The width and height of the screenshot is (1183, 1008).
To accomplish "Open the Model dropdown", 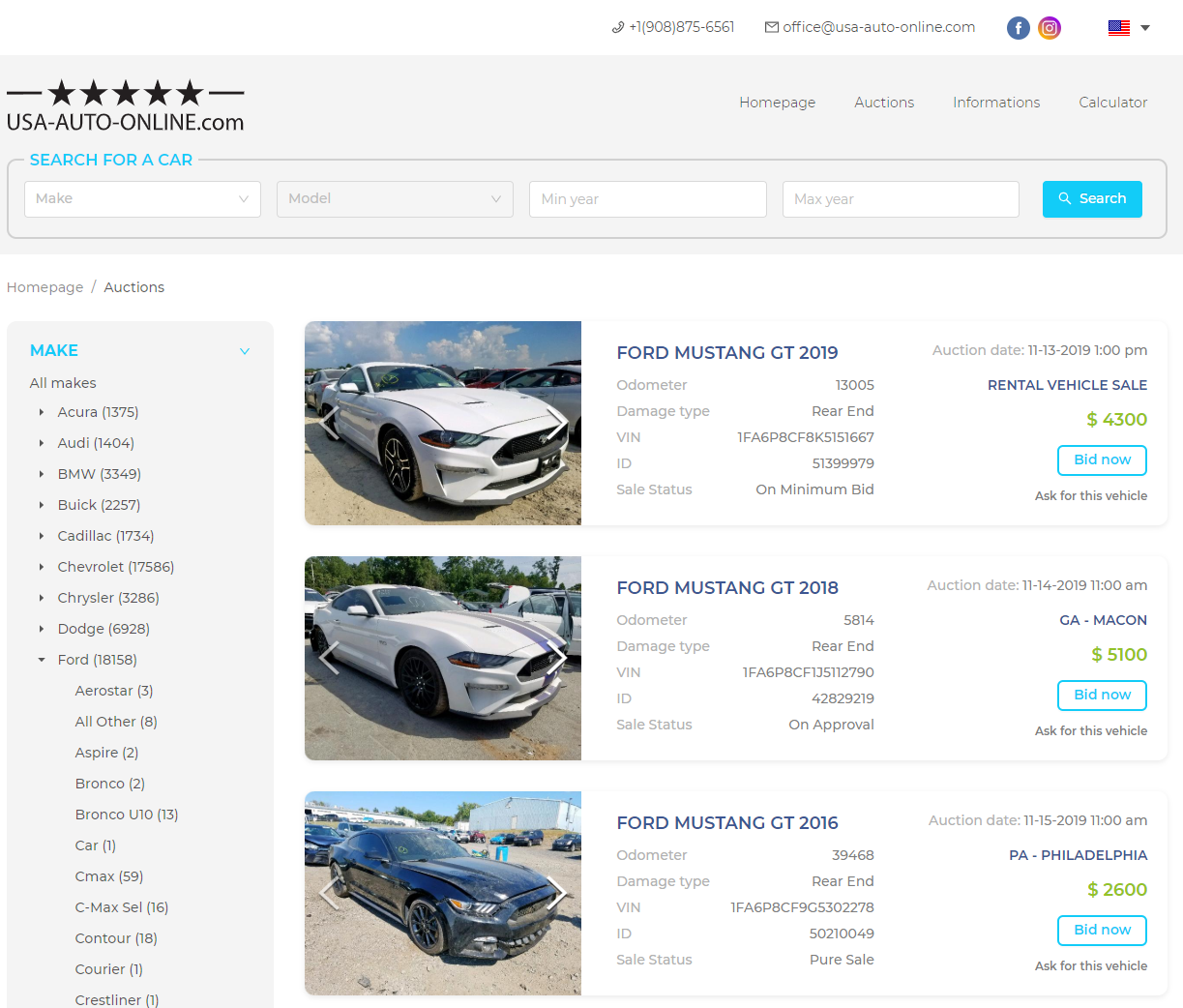I will tap(395, 199).
